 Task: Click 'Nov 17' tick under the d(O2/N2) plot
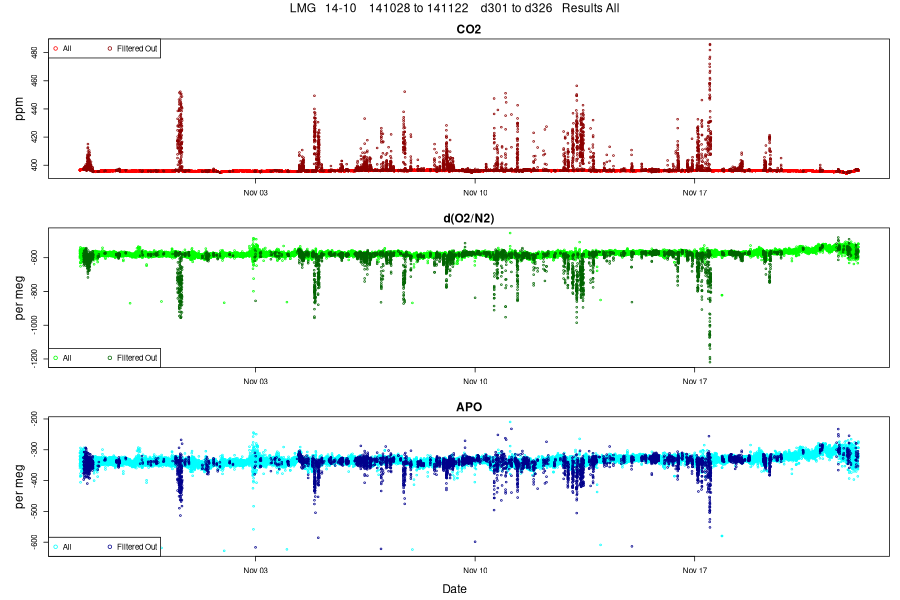click(x=695, y=381)
